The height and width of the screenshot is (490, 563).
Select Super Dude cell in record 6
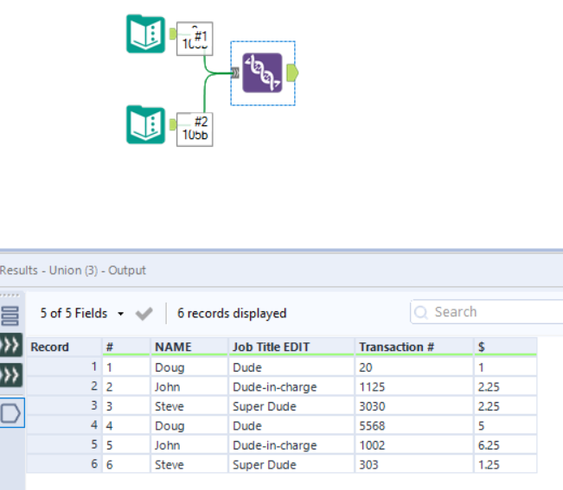click(291, 465)
